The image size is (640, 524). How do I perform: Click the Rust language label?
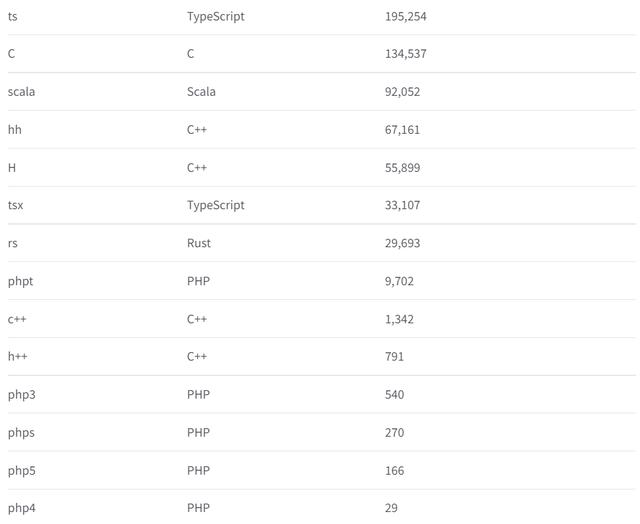[x=199, y=243]
